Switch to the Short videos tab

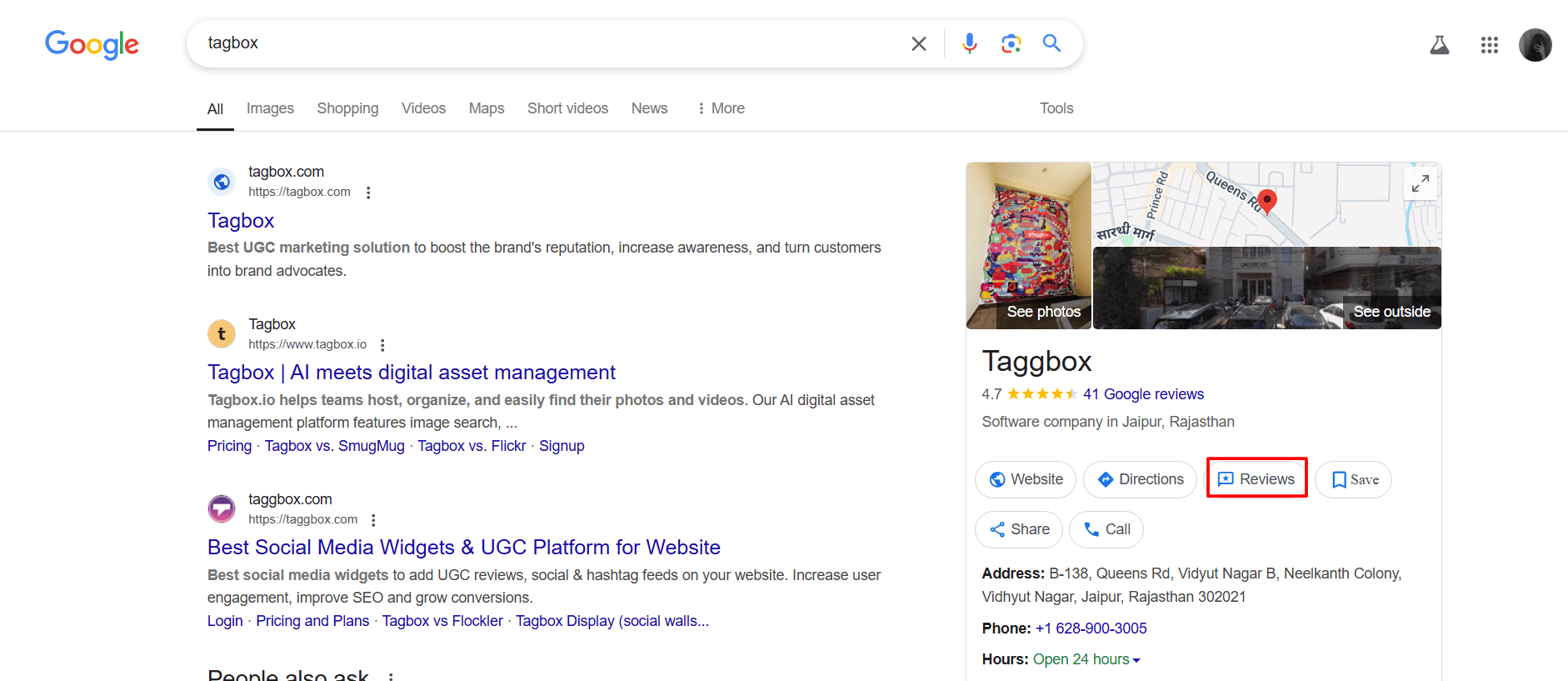[x=567, y=108]
